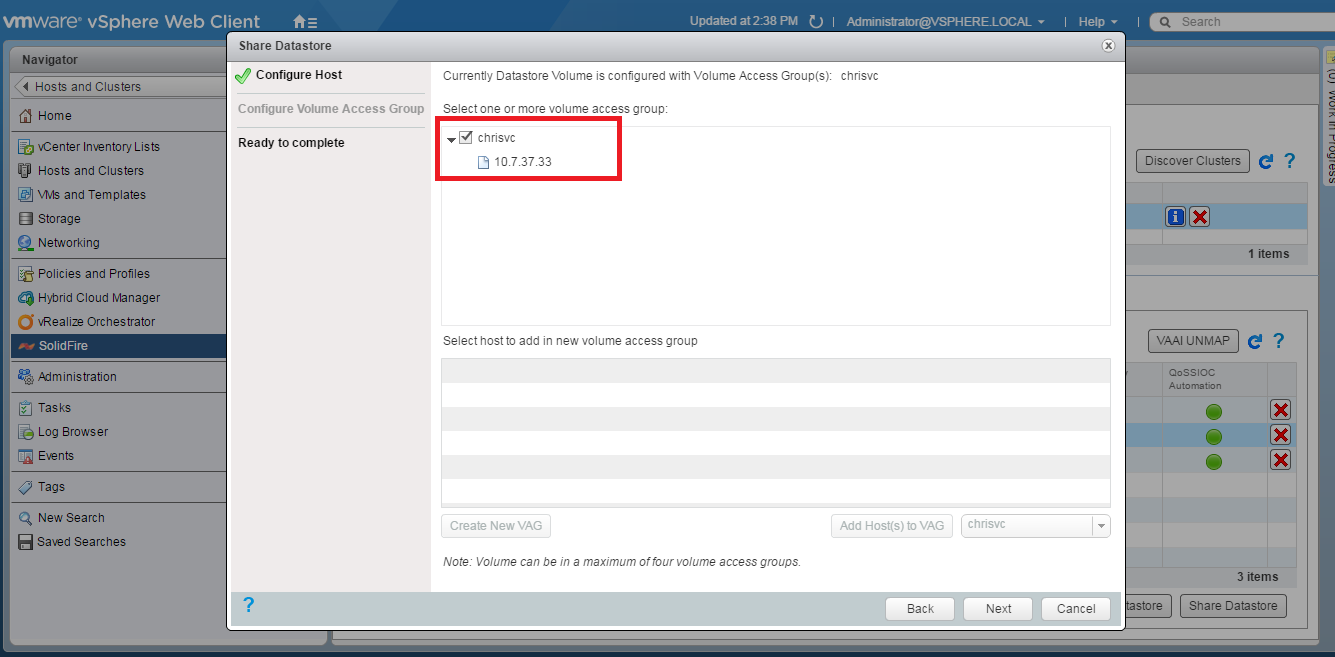
Task: Open wizard help question mark icon
Action: [x=249, y=605]
